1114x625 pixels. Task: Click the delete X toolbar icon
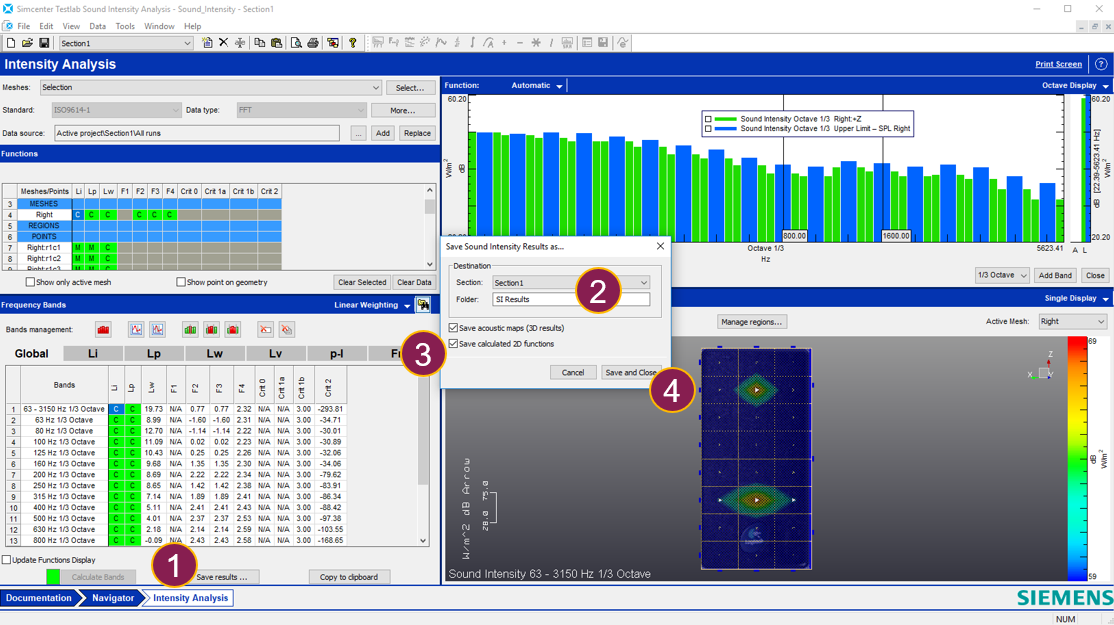(x=223, y=43)
